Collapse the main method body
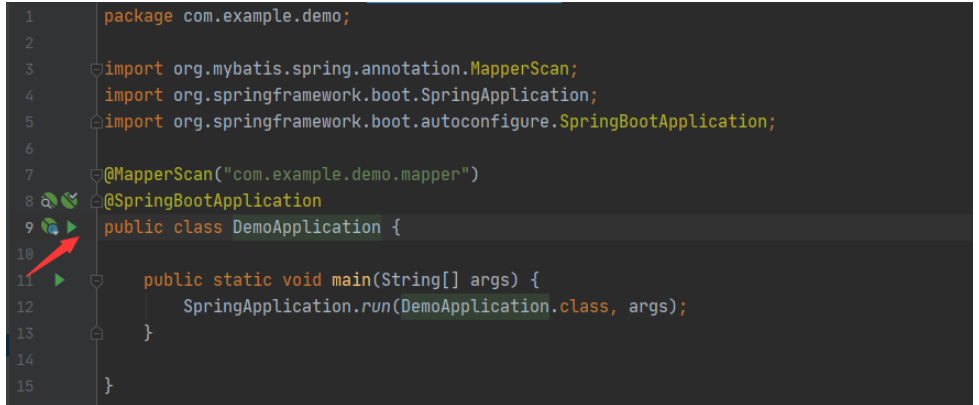Screen dimensions: 979x405 coord(97,281)
